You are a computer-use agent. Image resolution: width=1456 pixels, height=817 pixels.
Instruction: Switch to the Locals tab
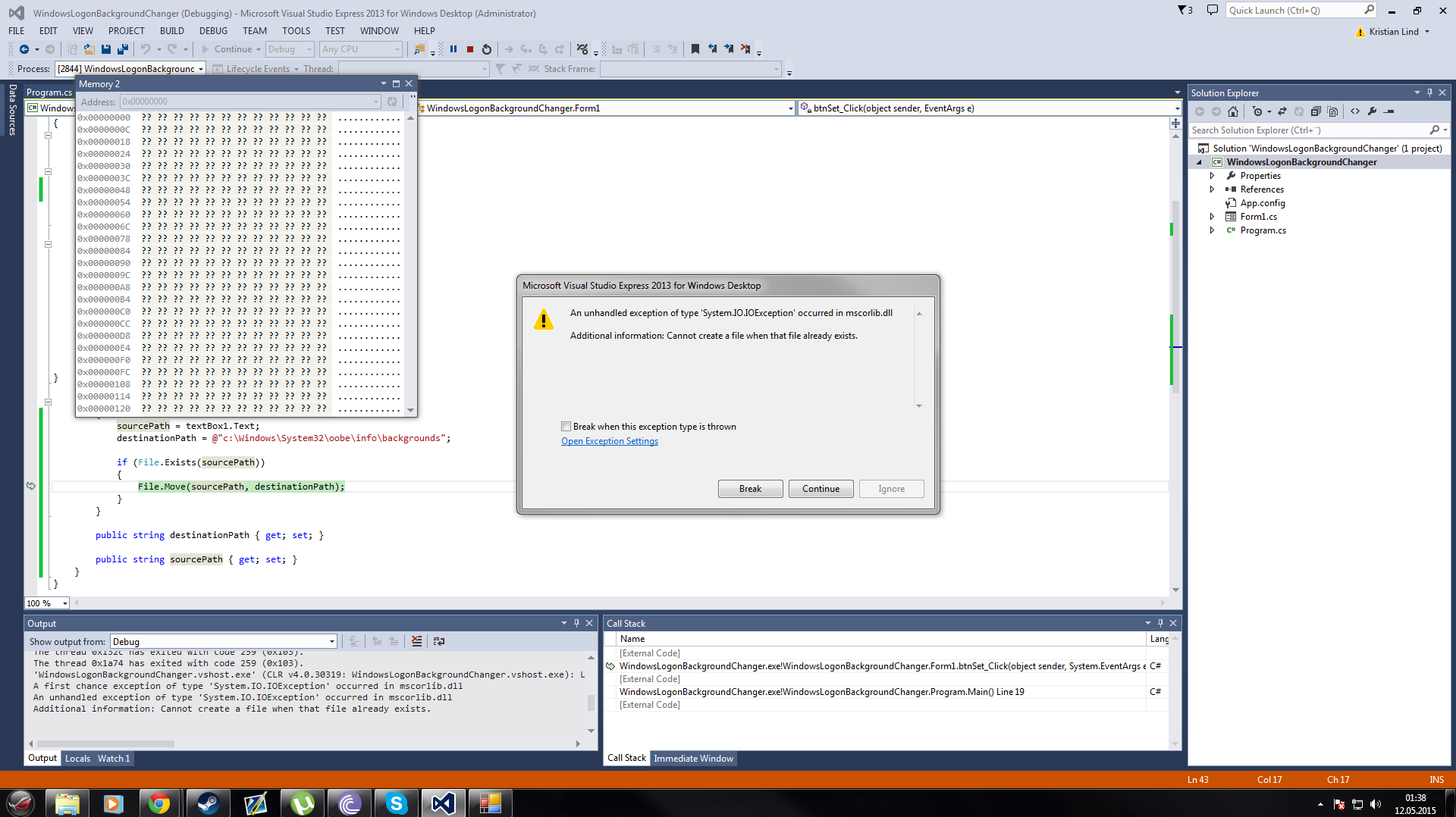pyautogui.click(x=77, y=759)
